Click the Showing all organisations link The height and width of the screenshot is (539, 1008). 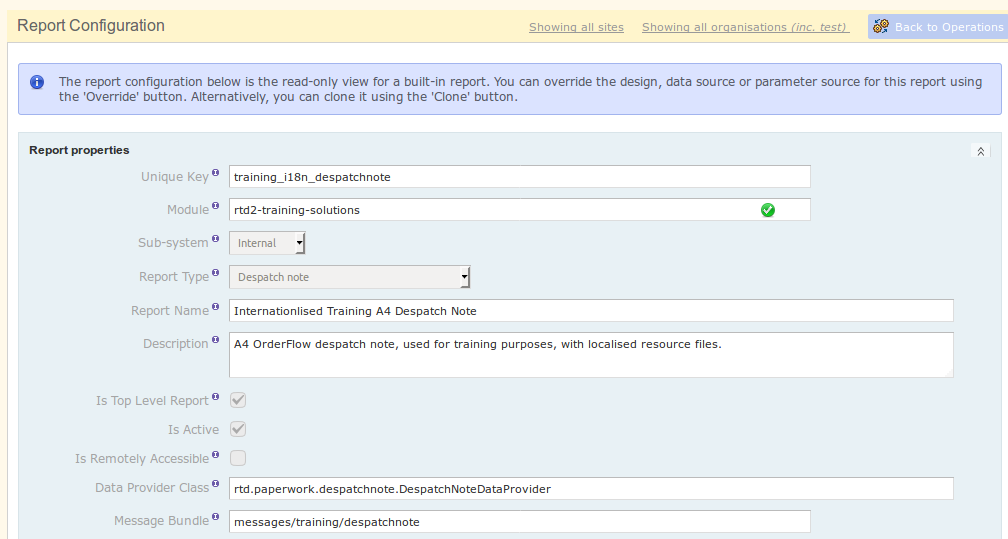pyautogui.click(x=745, y=27)
